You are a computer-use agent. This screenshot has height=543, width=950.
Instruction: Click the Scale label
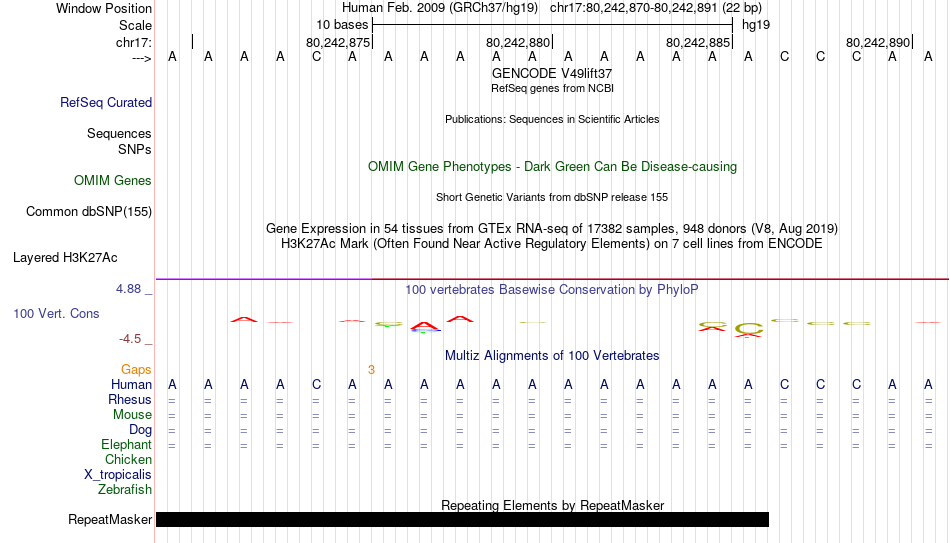[135, 25]
